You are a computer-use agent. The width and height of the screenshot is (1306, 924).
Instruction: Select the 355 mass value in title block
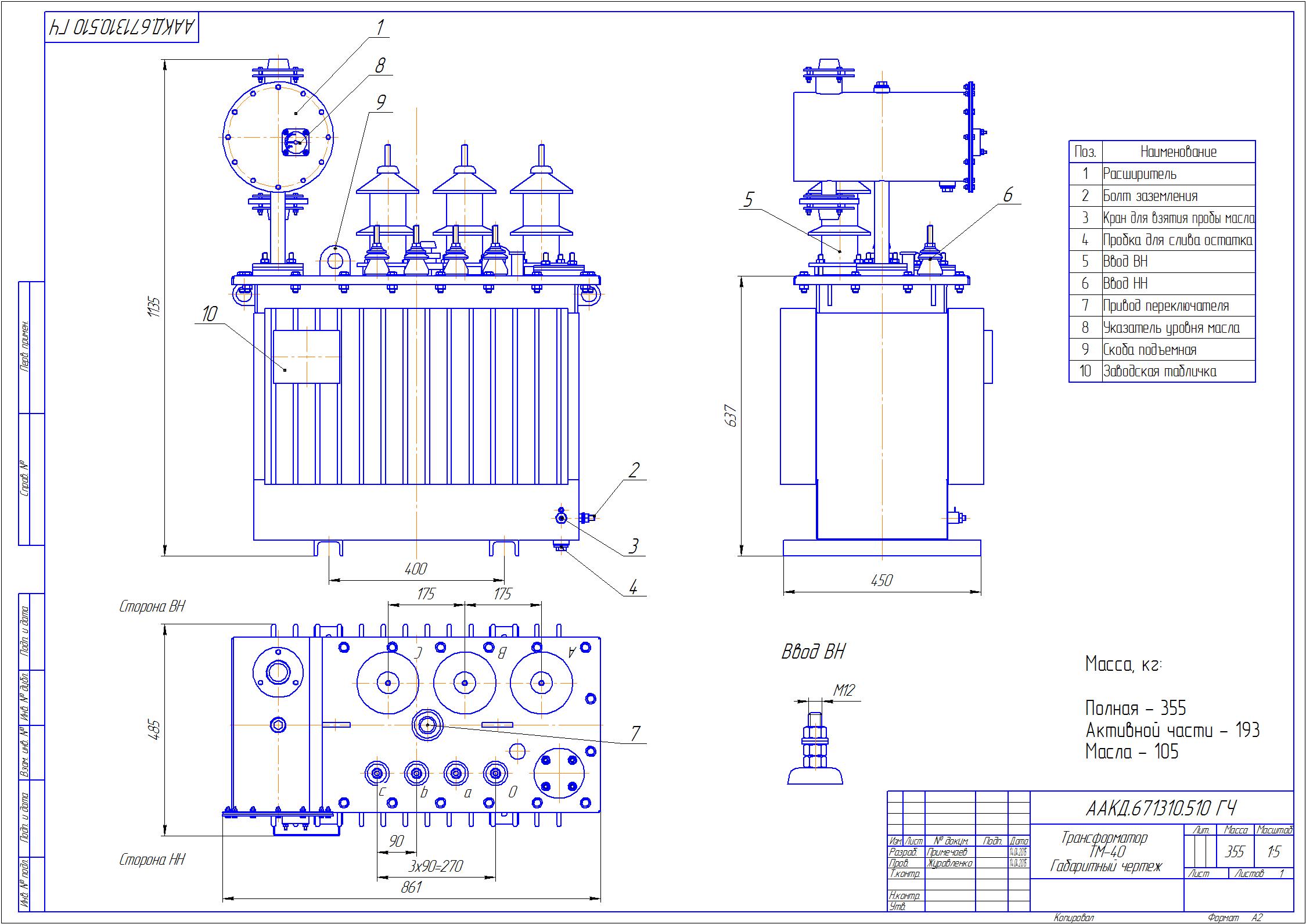pyautogui.click(x=1235, y=852)
